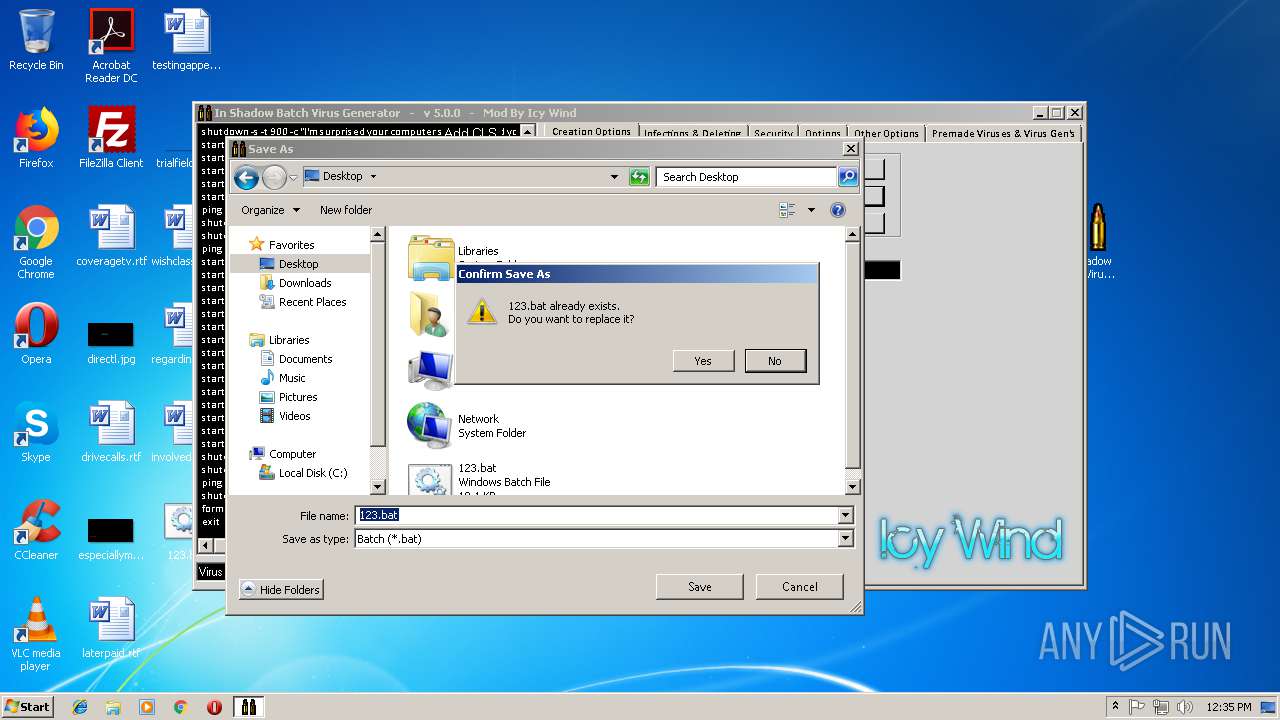This screenshot has height=720, width=1280.
Task: Refresh the Desktop folder view
Action: click(x=639, y=177)
